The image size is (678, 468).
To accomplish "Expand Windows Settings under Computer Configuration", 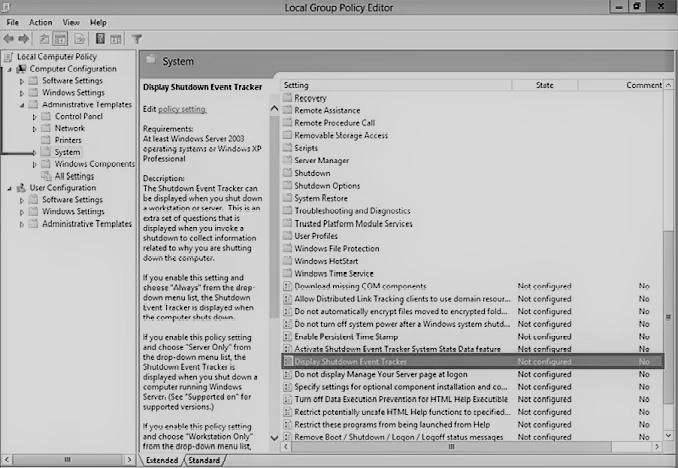I will coord(22,93).
